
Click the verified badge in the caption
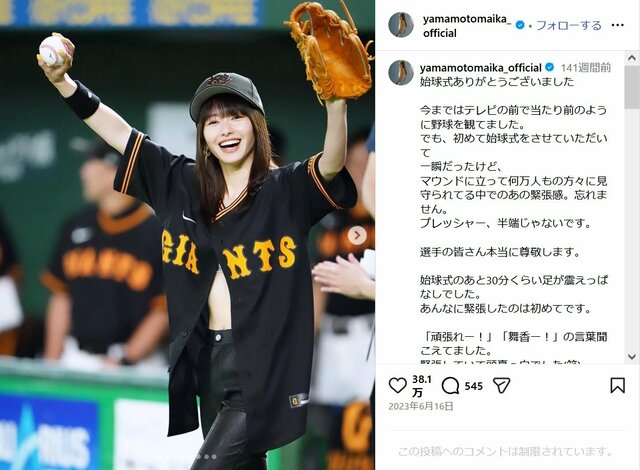550,67
